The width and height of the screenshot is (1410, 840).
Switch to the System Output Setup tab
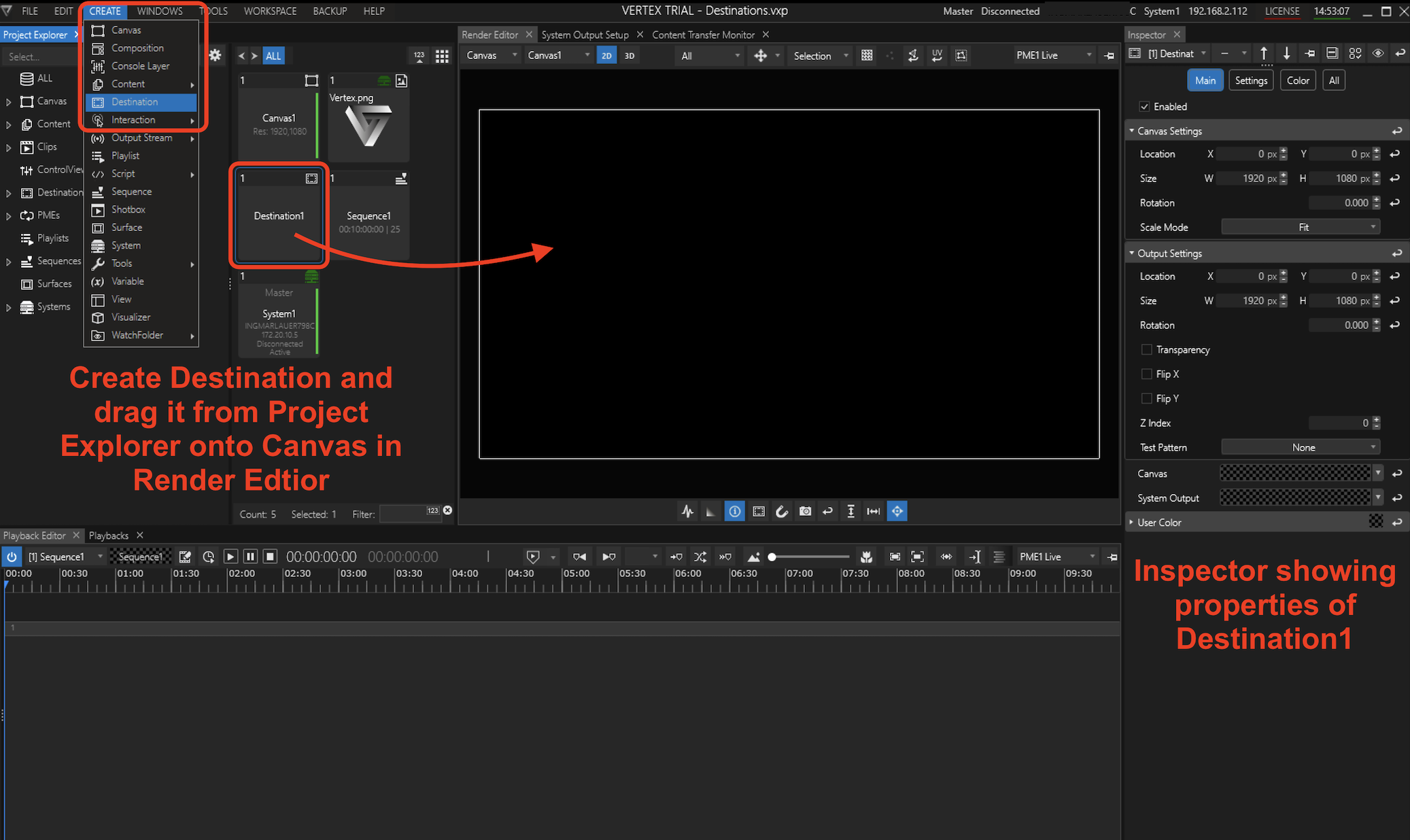(585, 35)
